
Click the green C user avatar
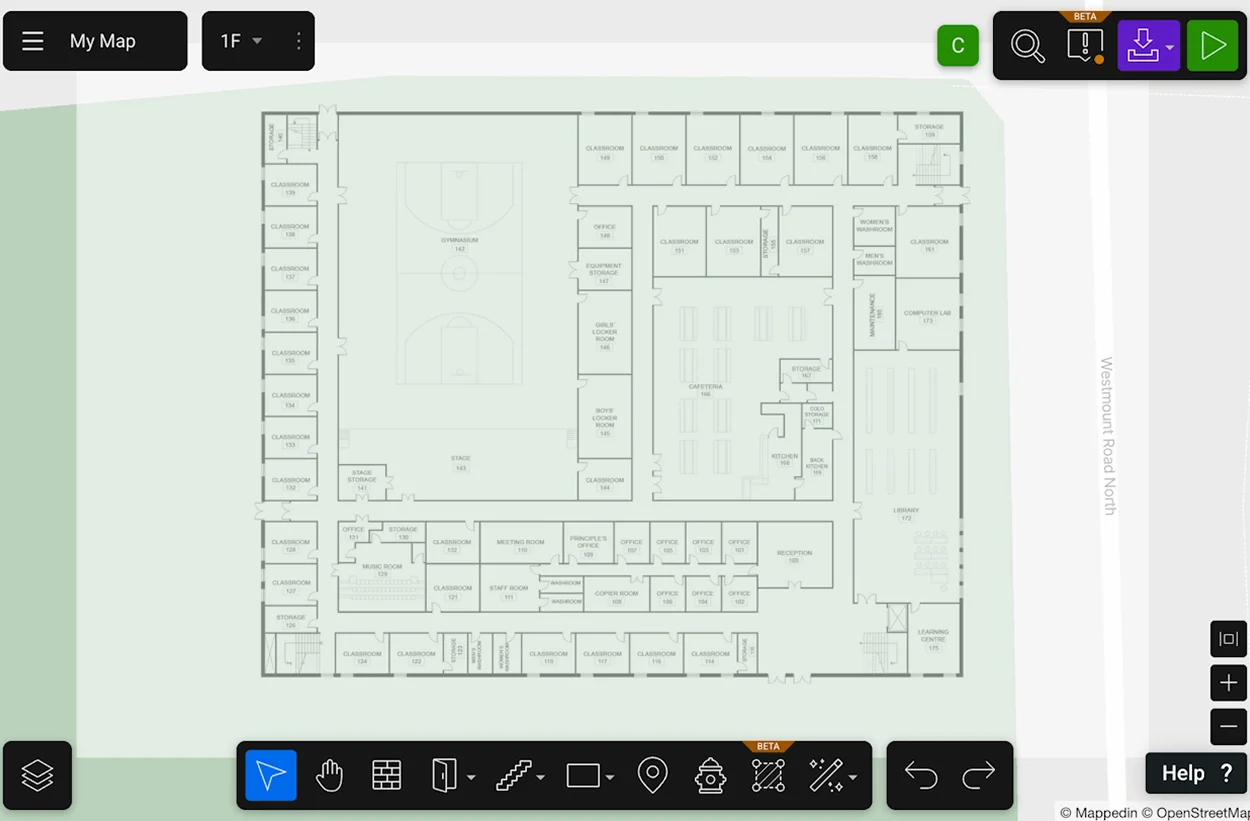957,46
